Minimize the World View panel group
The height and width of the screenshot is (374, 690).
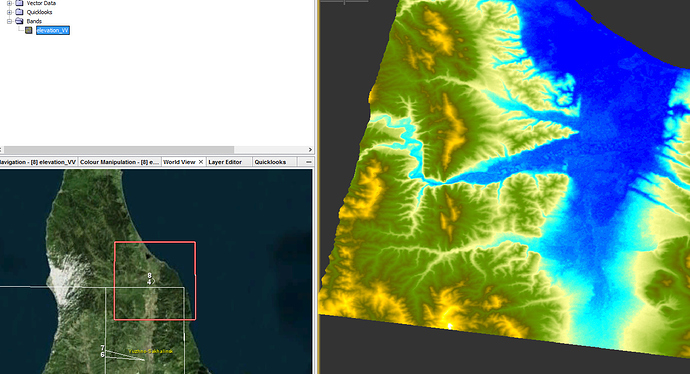click(309, 162)
